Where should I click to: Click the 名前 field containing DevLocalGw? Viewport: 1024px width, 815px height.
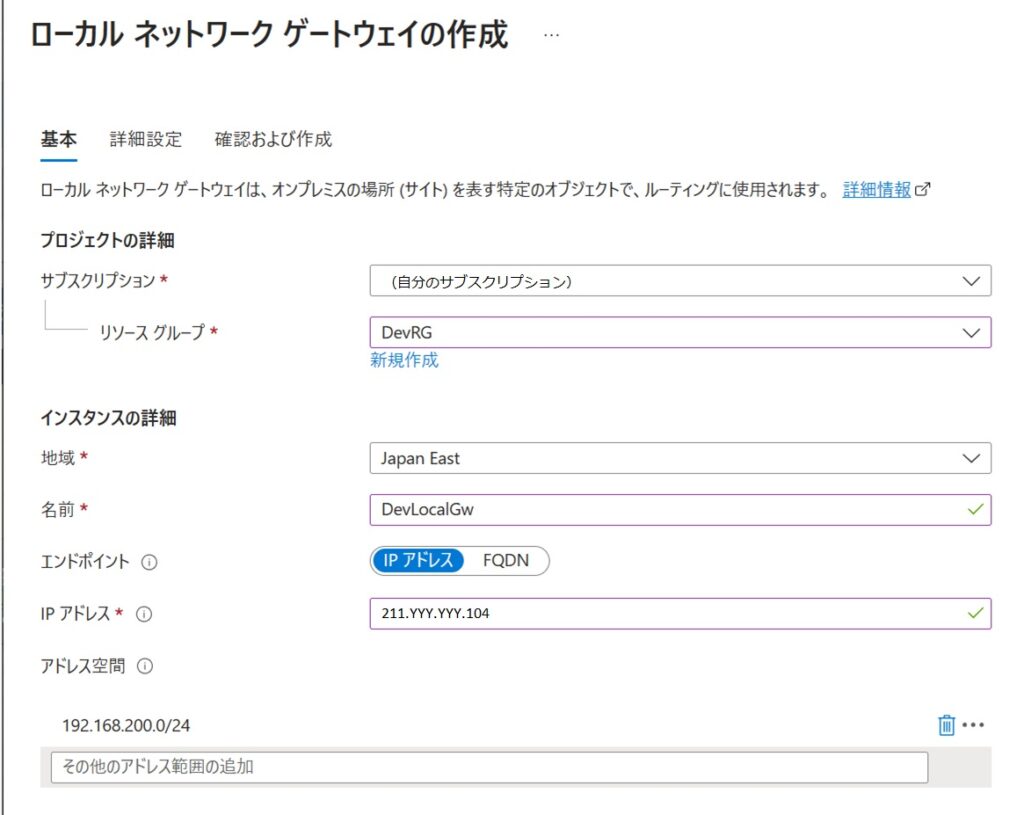[680, 509]
